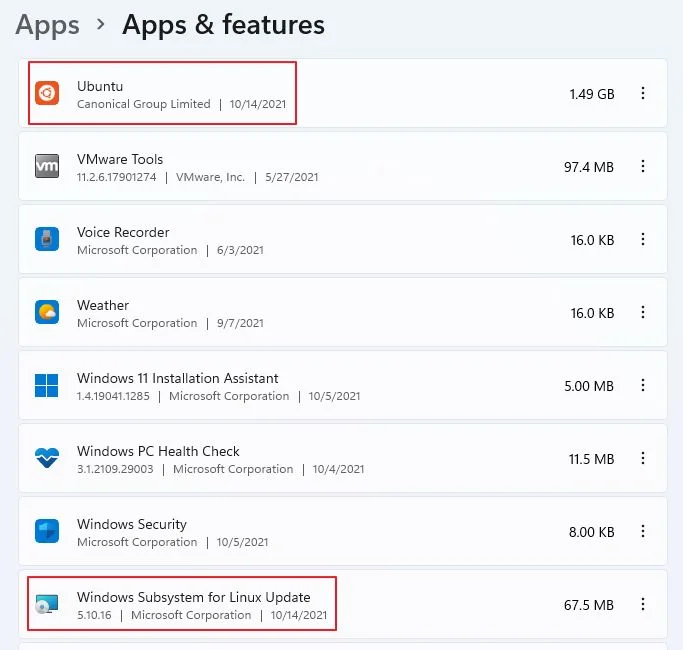Click the 6/3/2021 install date

pos(240,250)
